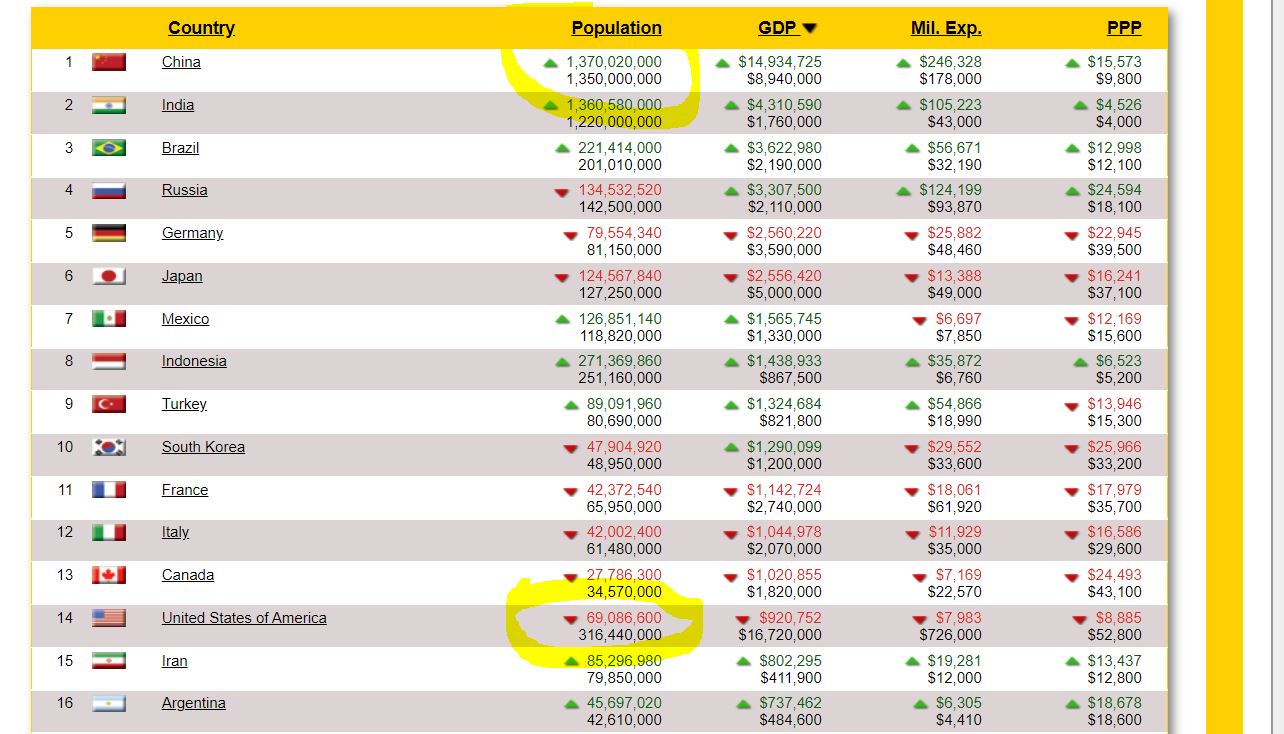Click the India flag icon

tap(109, 105)
